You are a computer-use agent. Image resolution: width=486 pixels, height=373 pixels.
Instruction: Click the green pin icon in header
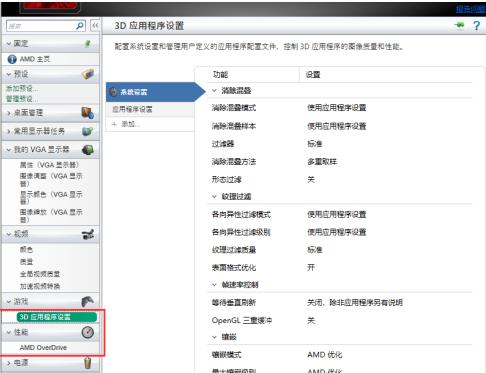coord(459,25)
